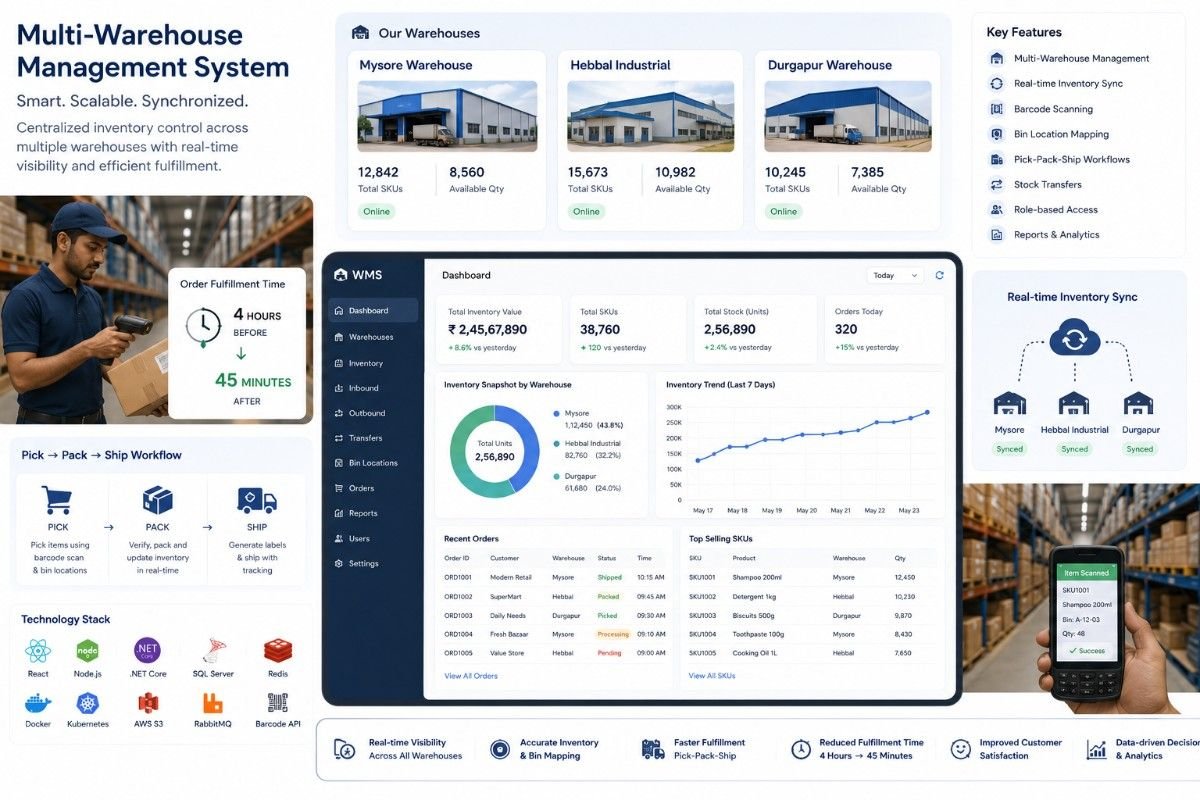Click the Online badge on Mysore Warehouse
The image size is (1200, 800).
point(376,211)
